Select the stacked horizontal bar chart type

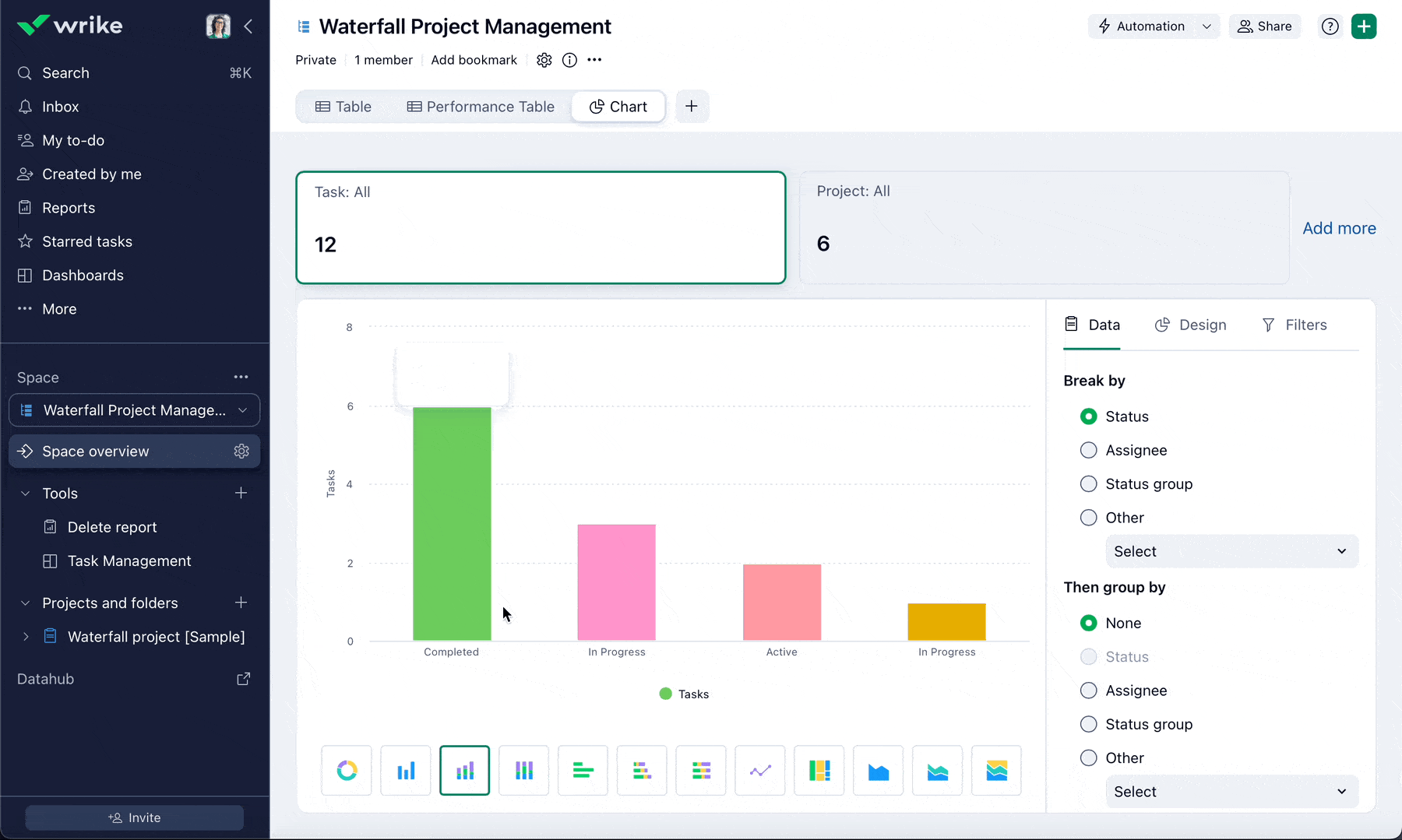coord(642,771)
